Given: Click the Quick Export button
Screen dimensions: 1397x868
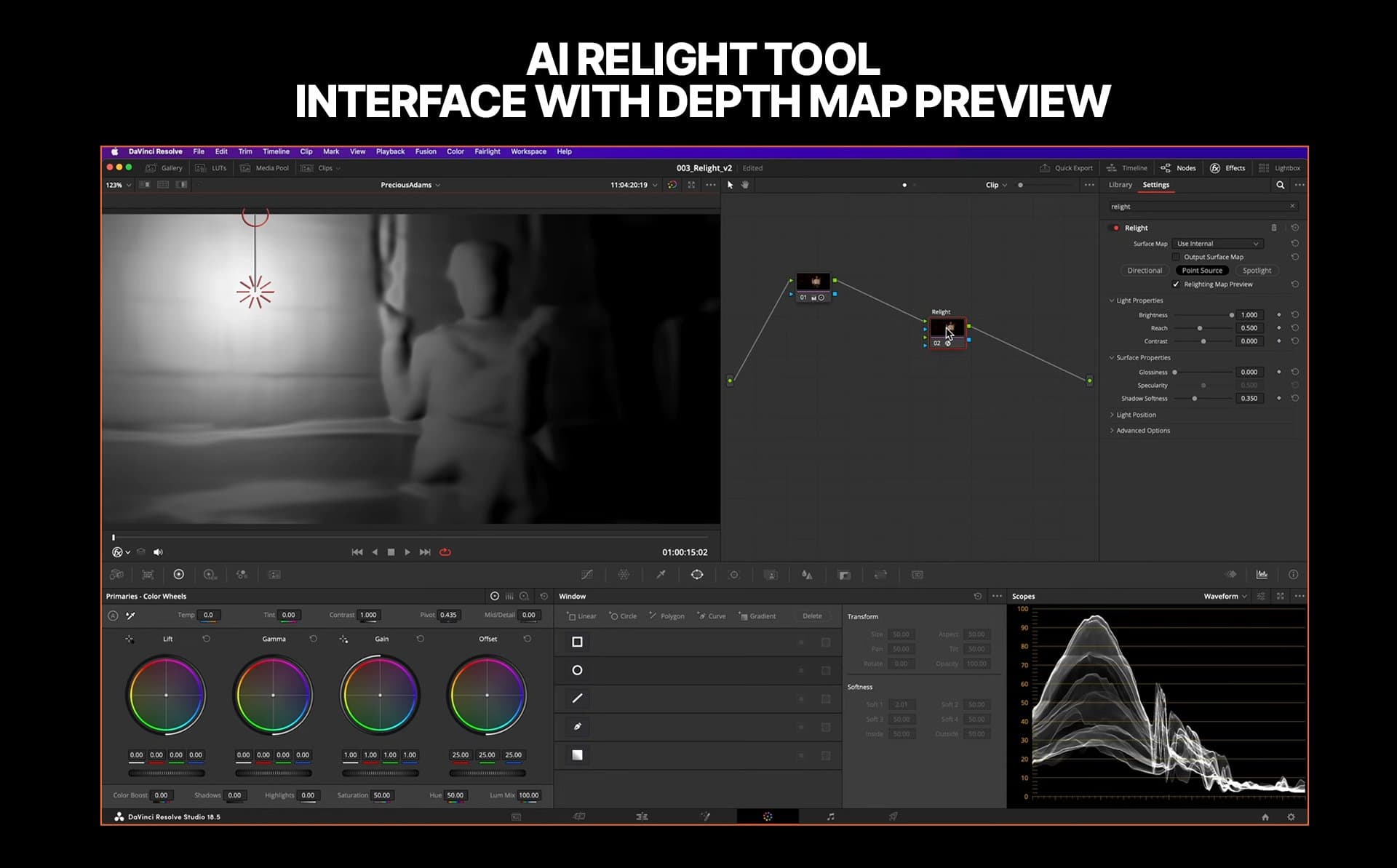Looking at the screenshot, I should 1067,168.
